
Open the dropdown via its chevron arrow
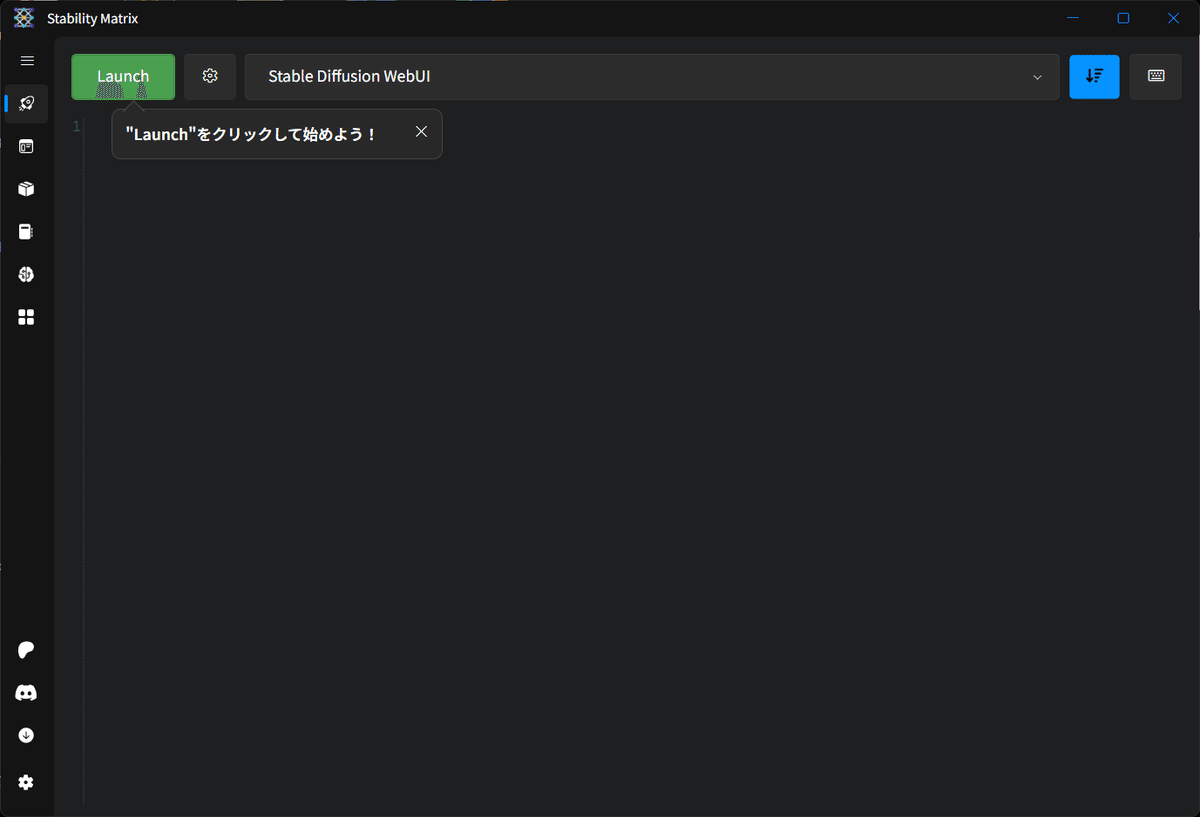click(x=1037, y=77)
